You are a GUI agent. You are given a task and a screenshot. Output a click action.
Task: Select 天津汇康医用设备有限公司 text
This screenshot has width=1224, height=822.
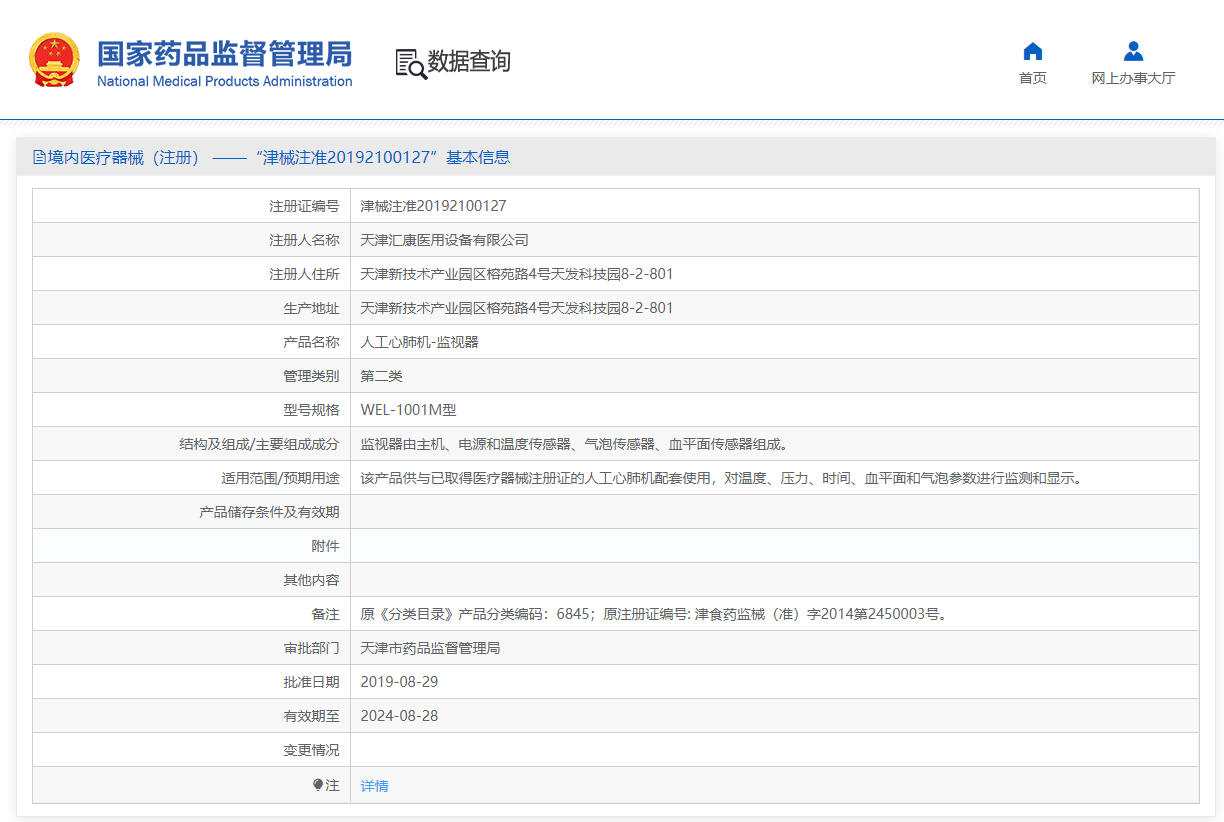[x=445, y=240]
